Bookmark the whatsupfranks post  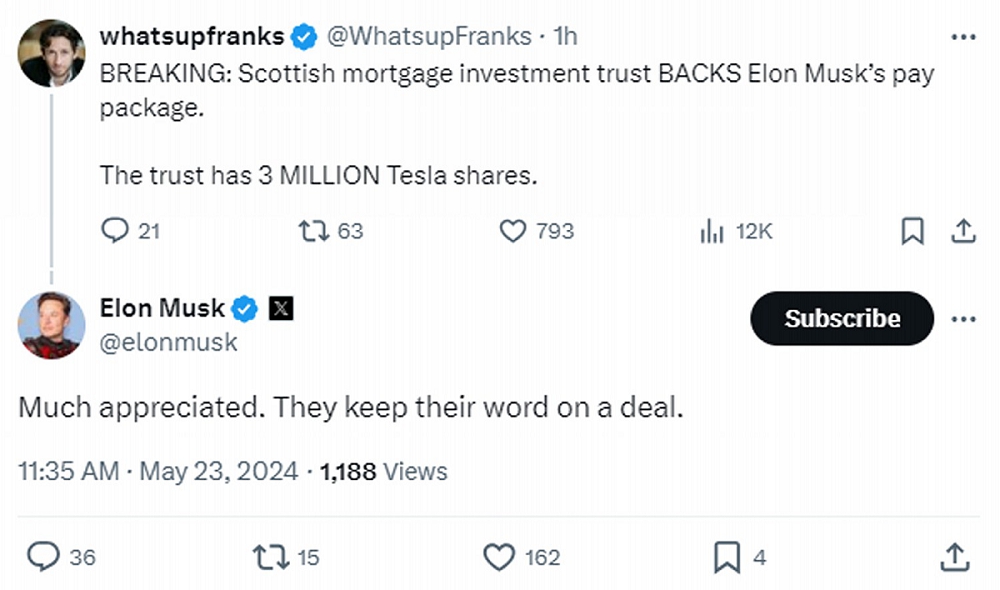912,231
